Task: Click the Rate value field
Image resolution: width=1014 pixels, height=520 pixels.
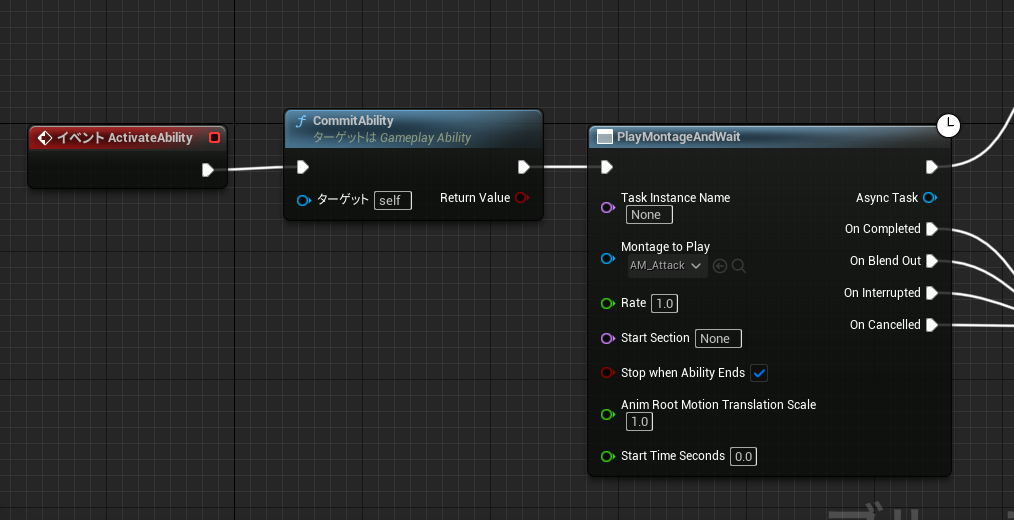Action: coord(665,303)
